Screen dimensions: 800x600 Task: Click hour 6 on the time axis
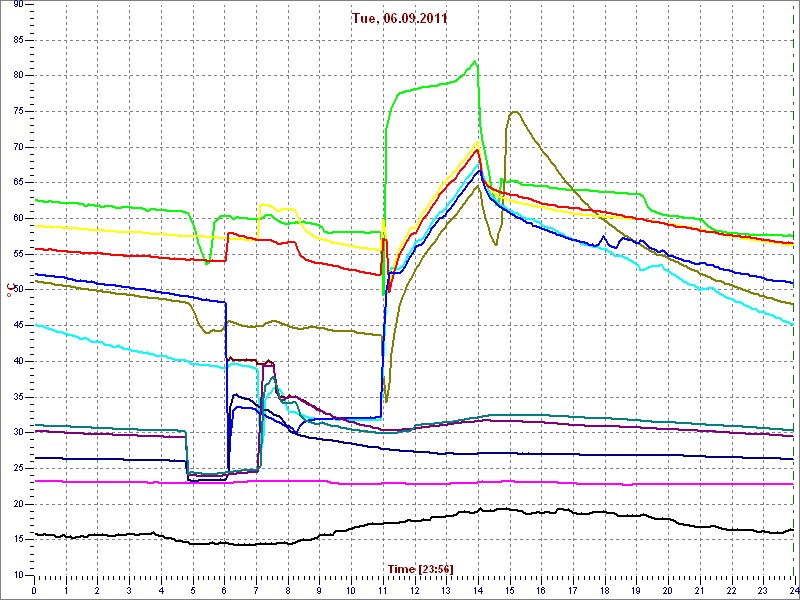tap(224, 591)
